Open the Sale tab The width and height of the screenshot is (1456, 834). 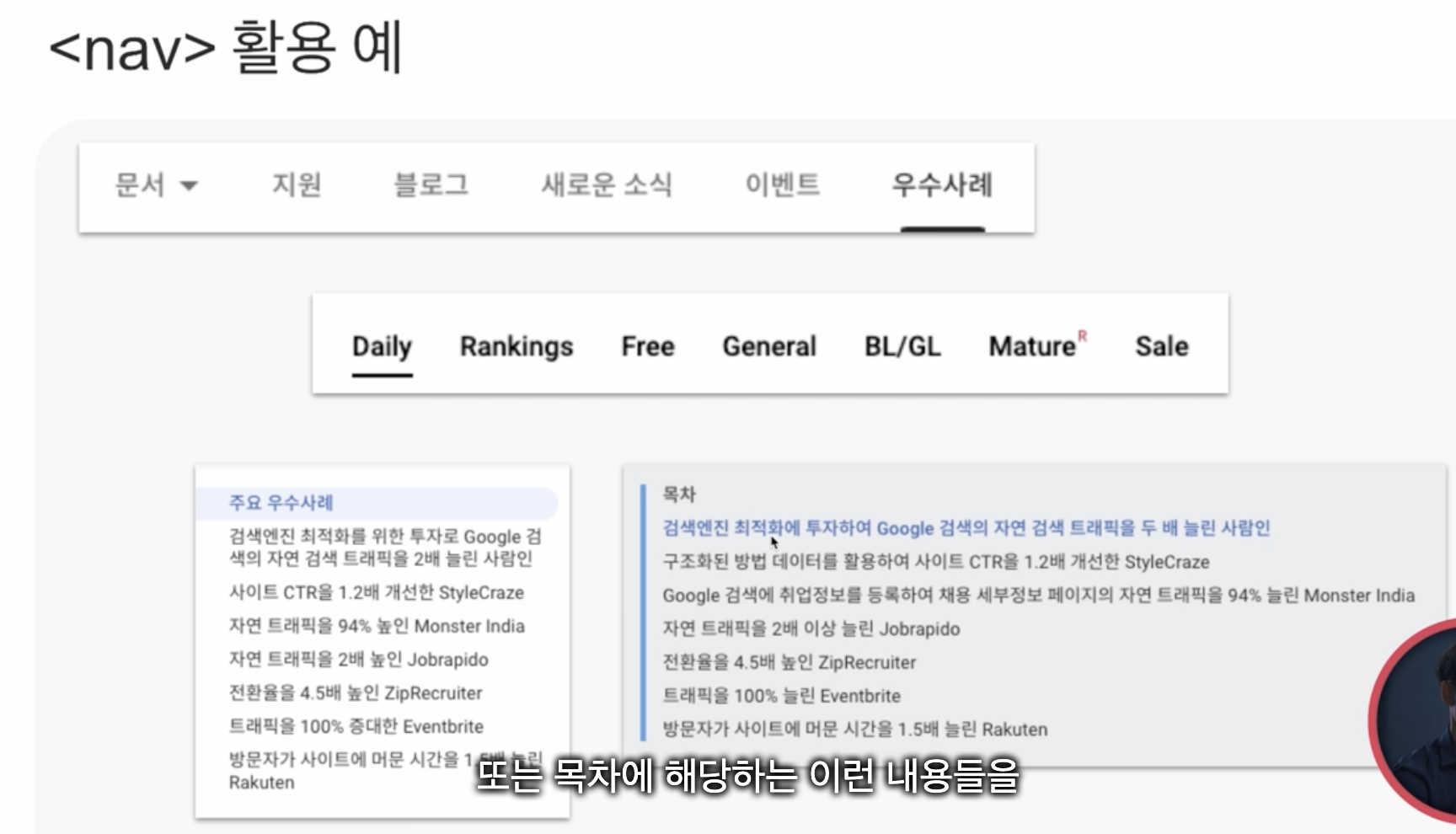[x=1161, y=346]
